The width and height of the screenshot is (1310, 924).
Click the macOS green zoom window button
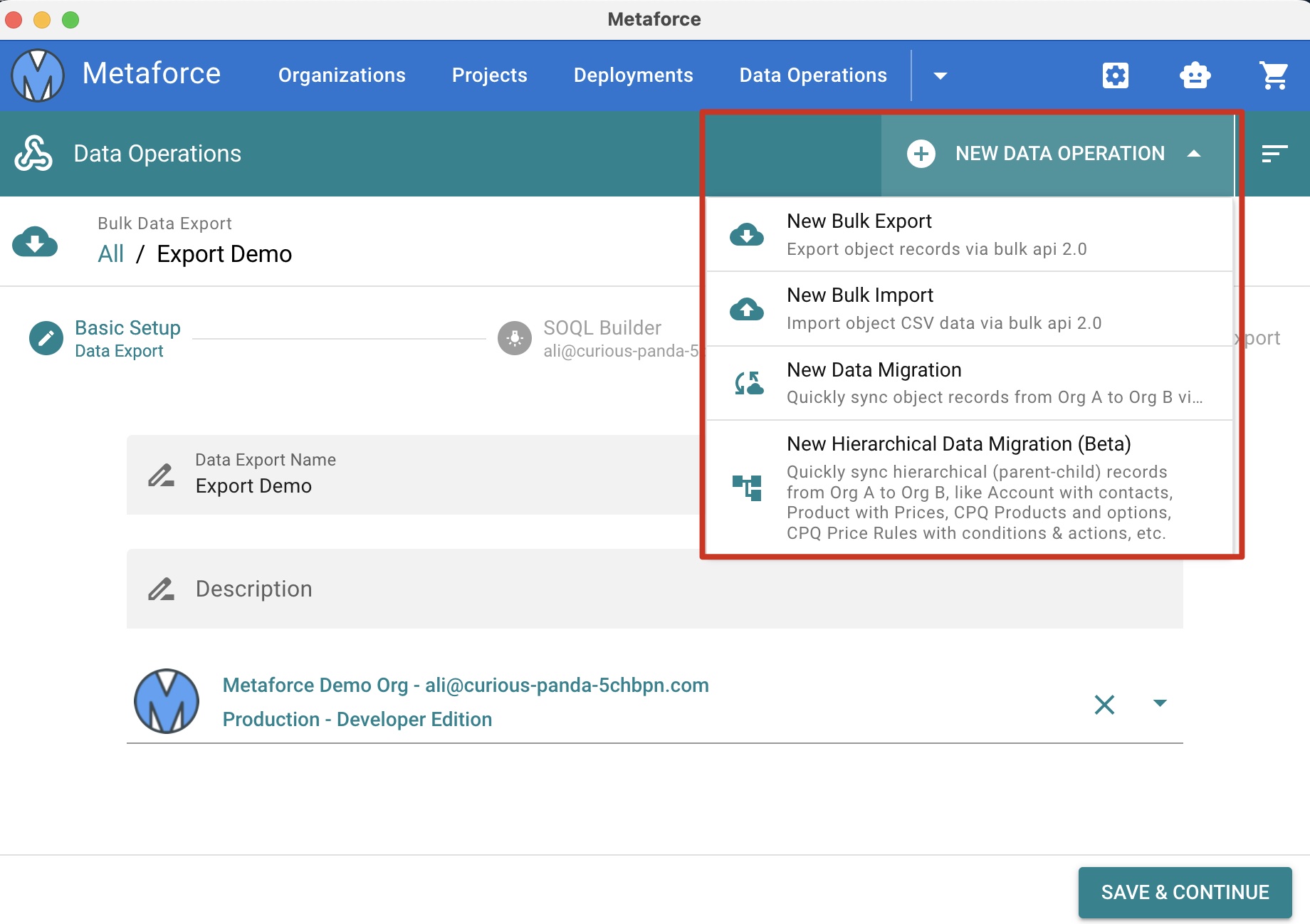pos(70,20)
